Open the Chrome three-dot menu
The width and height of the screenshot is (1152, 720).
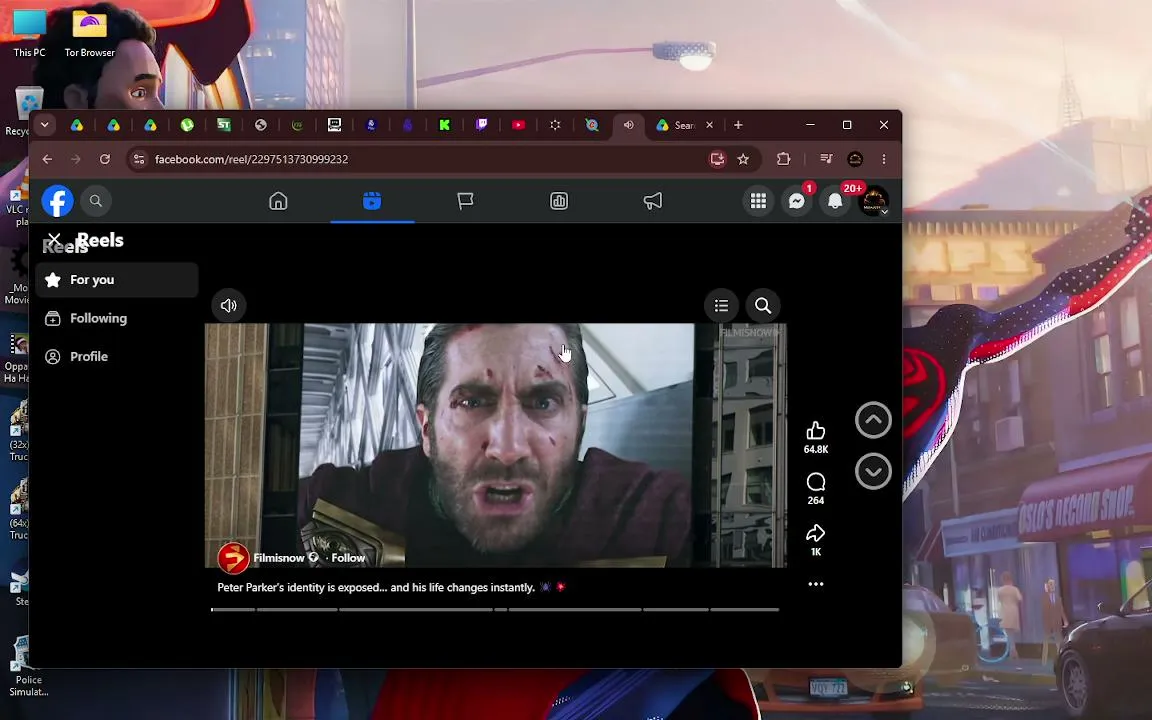click(x=884, y=159)
